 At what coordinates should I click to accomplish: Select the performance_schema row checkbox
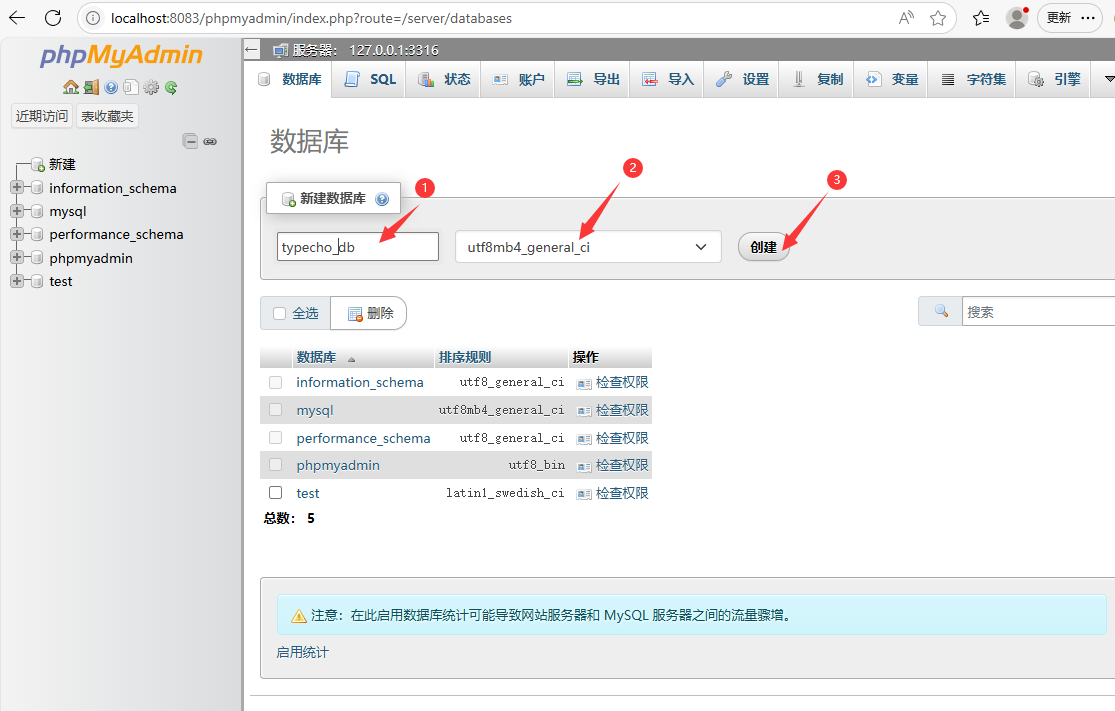click(x=276, y=437)
